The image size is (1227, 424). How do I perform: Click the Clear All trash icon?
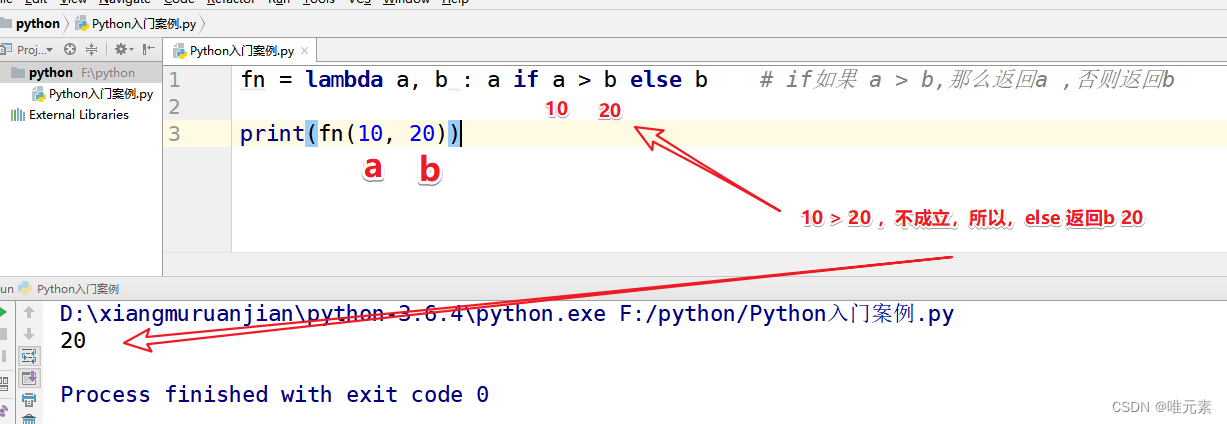pyautogui.click(x=29, y=419)
